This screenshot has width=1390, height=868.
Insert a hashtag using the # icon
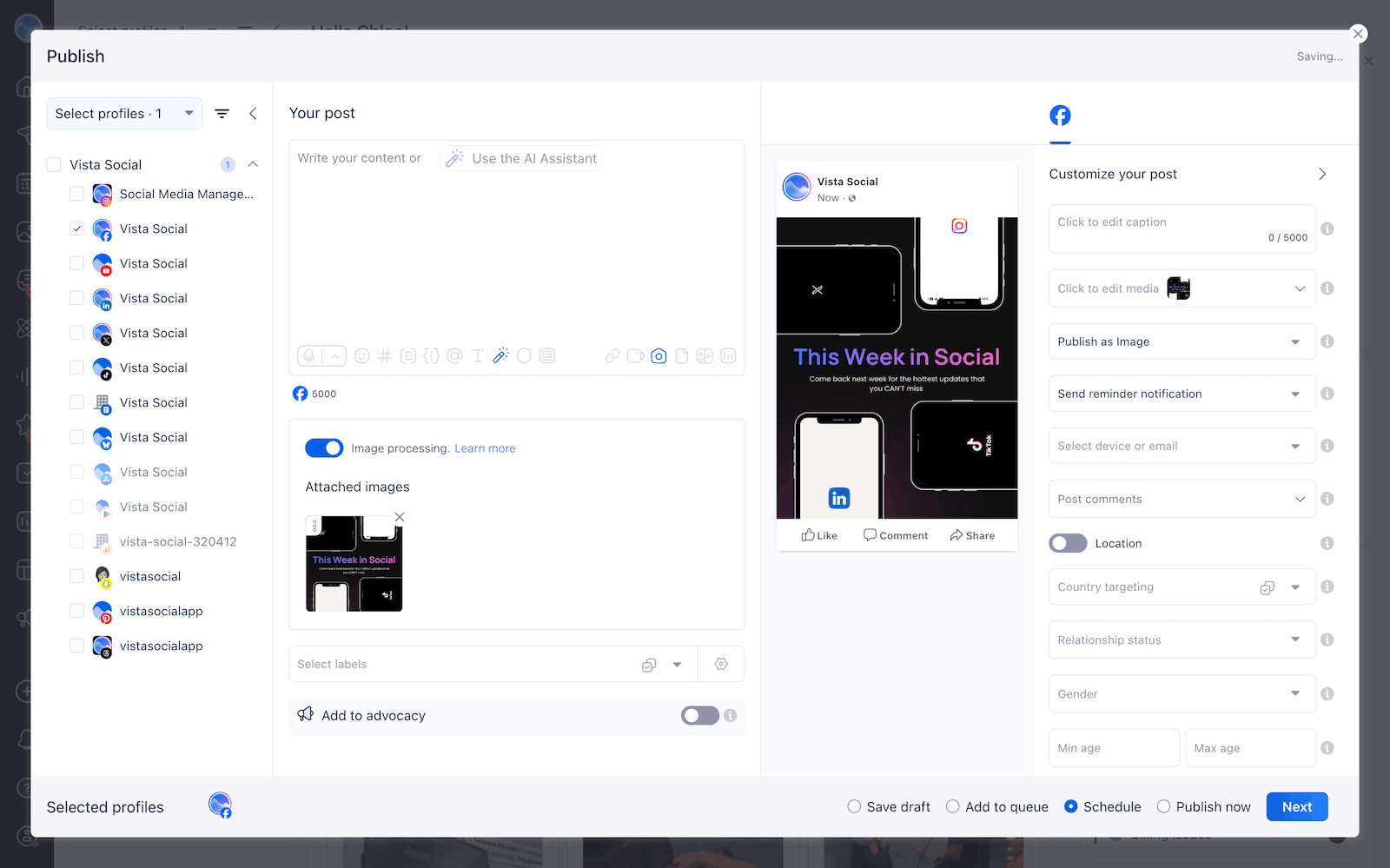(385, 356)
